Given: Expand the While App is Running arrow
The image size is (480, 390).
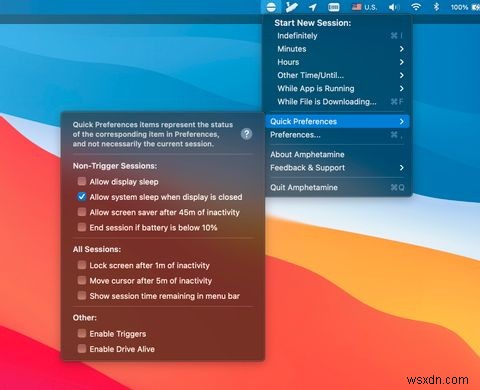Looking at the screenshot, I should (x=402, y=88).
